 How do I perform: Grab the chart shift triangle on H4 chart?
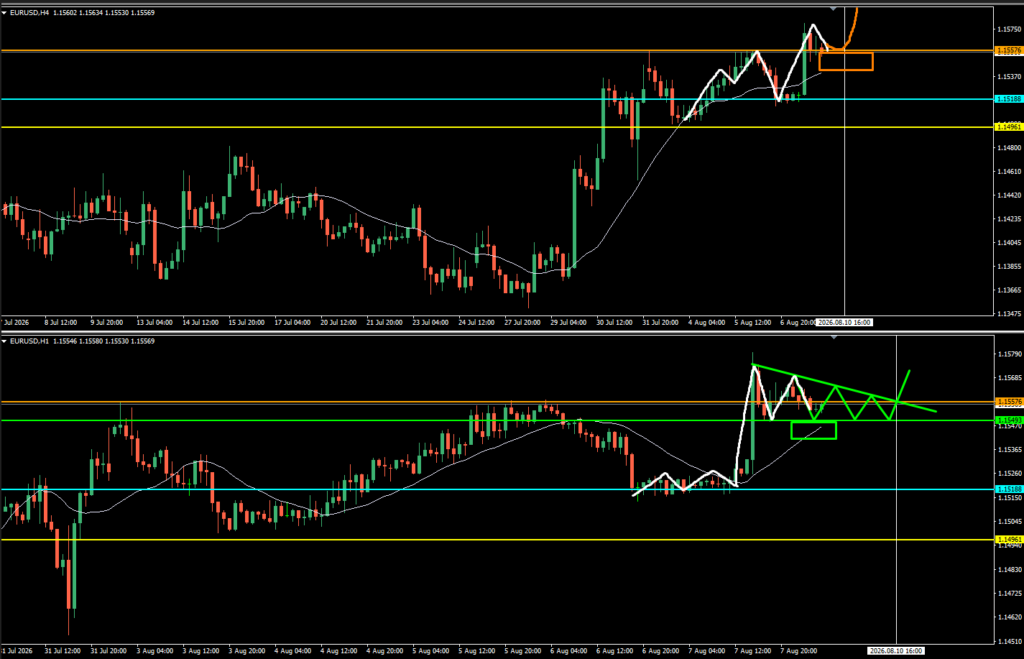tap(833, 8)
